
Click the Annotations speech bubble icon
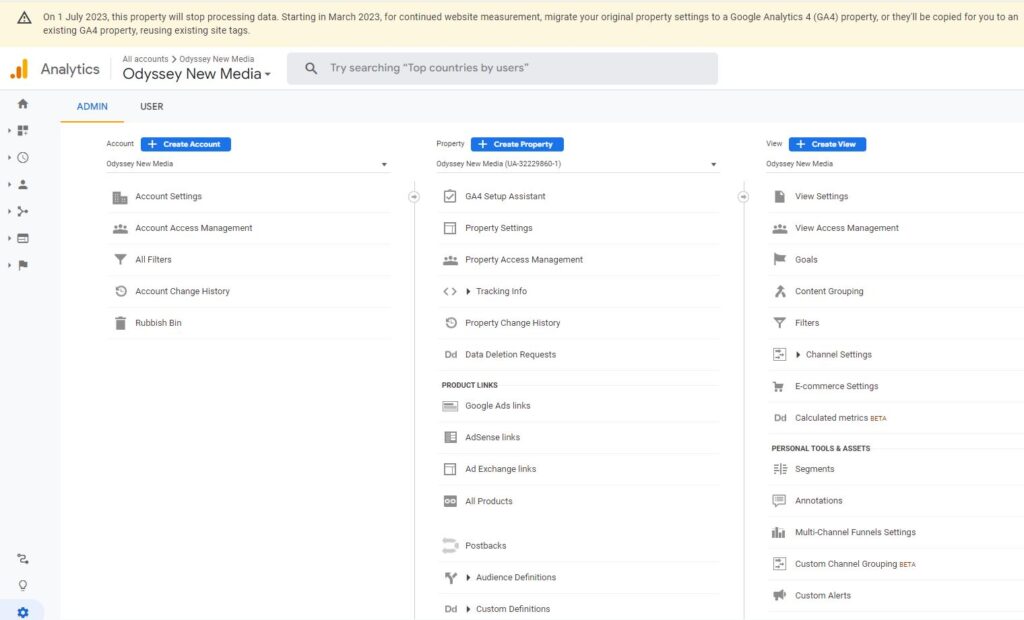779,500
